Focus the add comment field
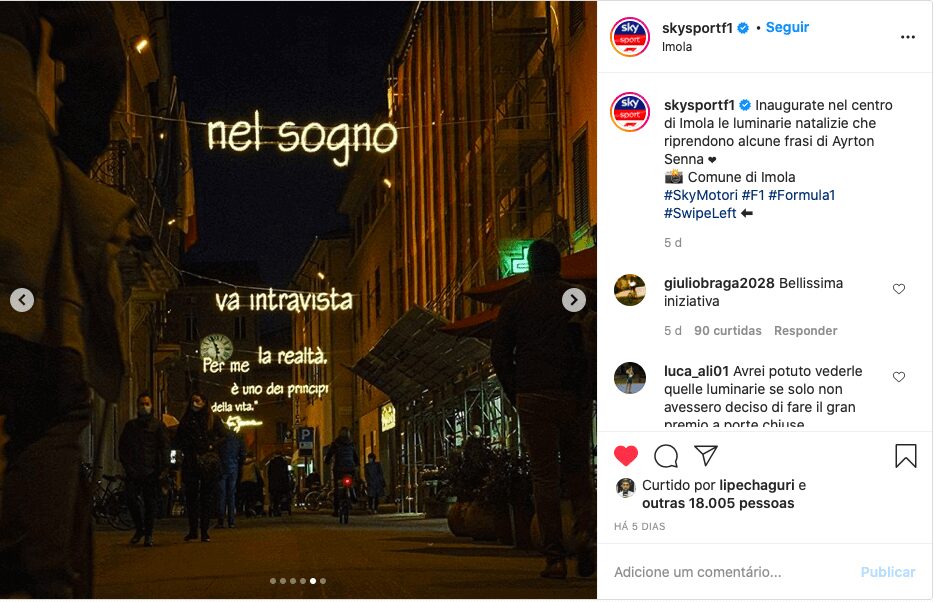Viewport: 934px width, 602px height. [x=731, y=572]
